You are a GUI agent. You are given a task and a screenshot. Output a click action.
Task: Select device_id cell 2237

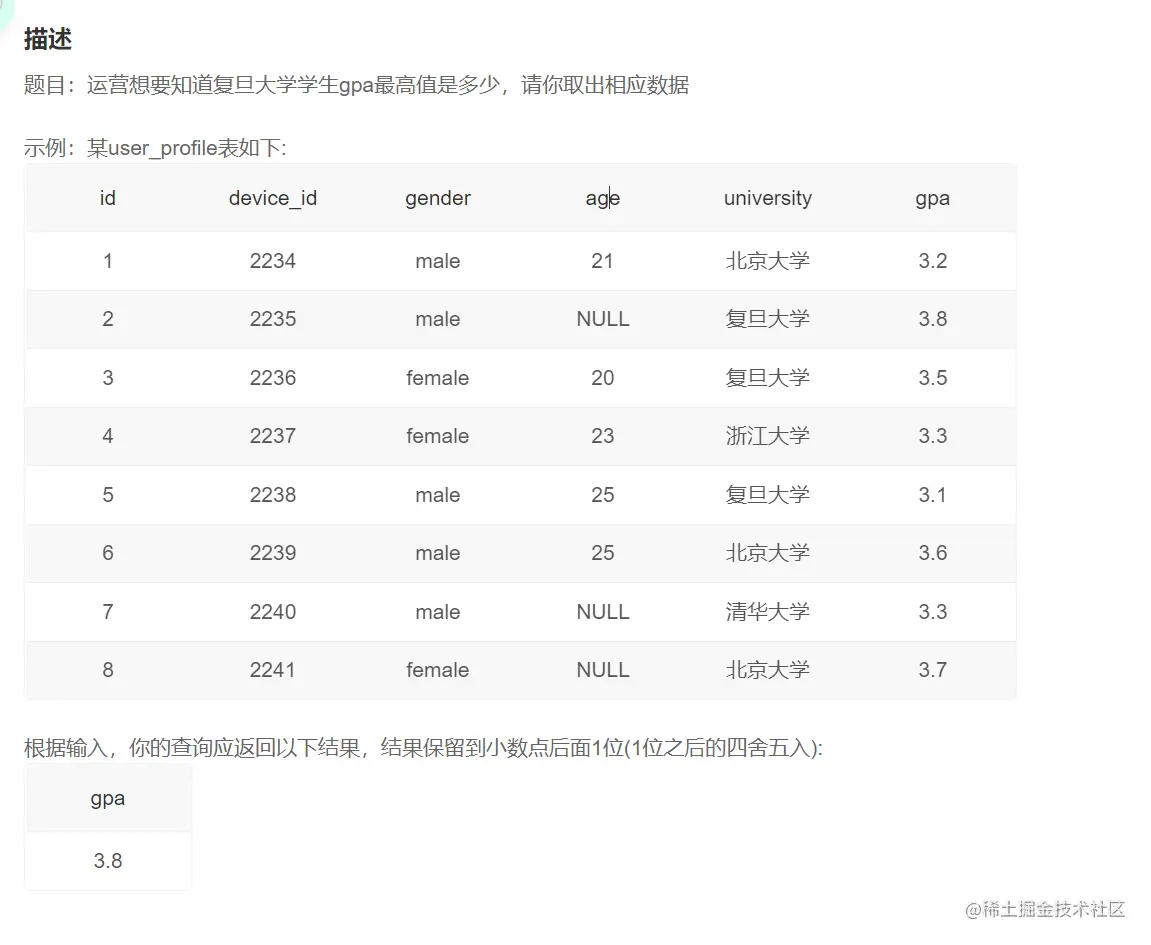coord(273,436)
